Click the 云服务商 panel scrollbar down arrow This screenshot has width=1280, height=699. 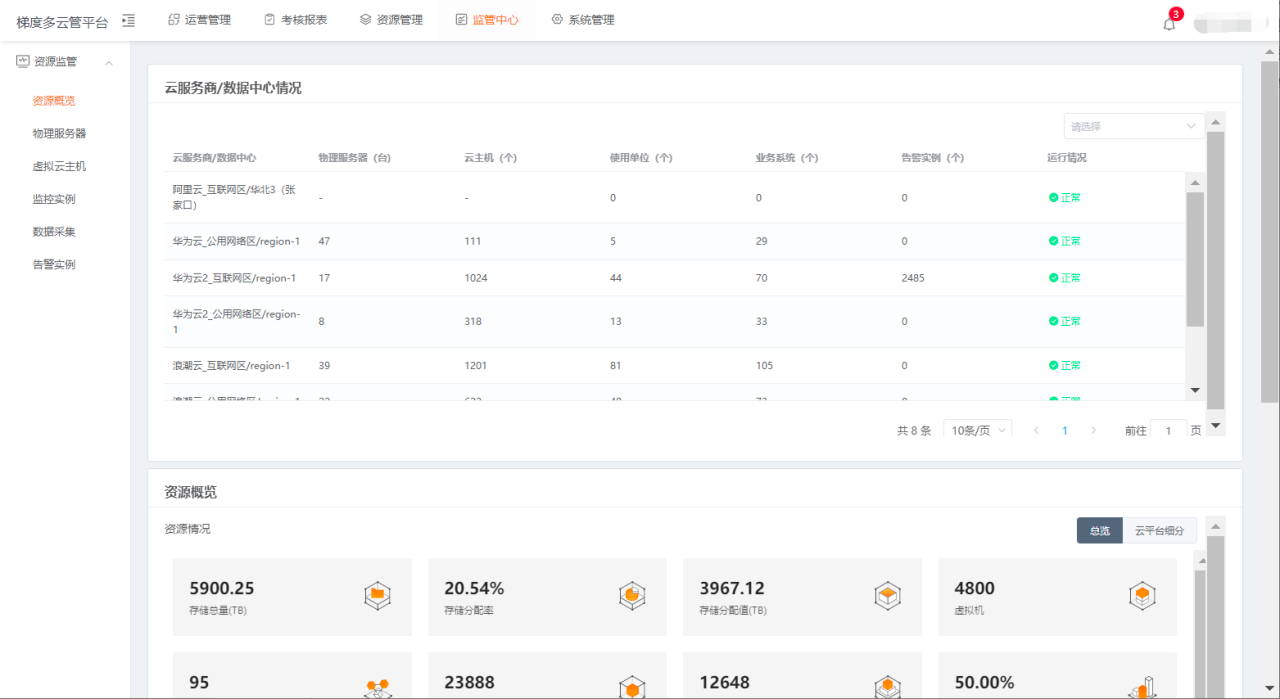1216,426
